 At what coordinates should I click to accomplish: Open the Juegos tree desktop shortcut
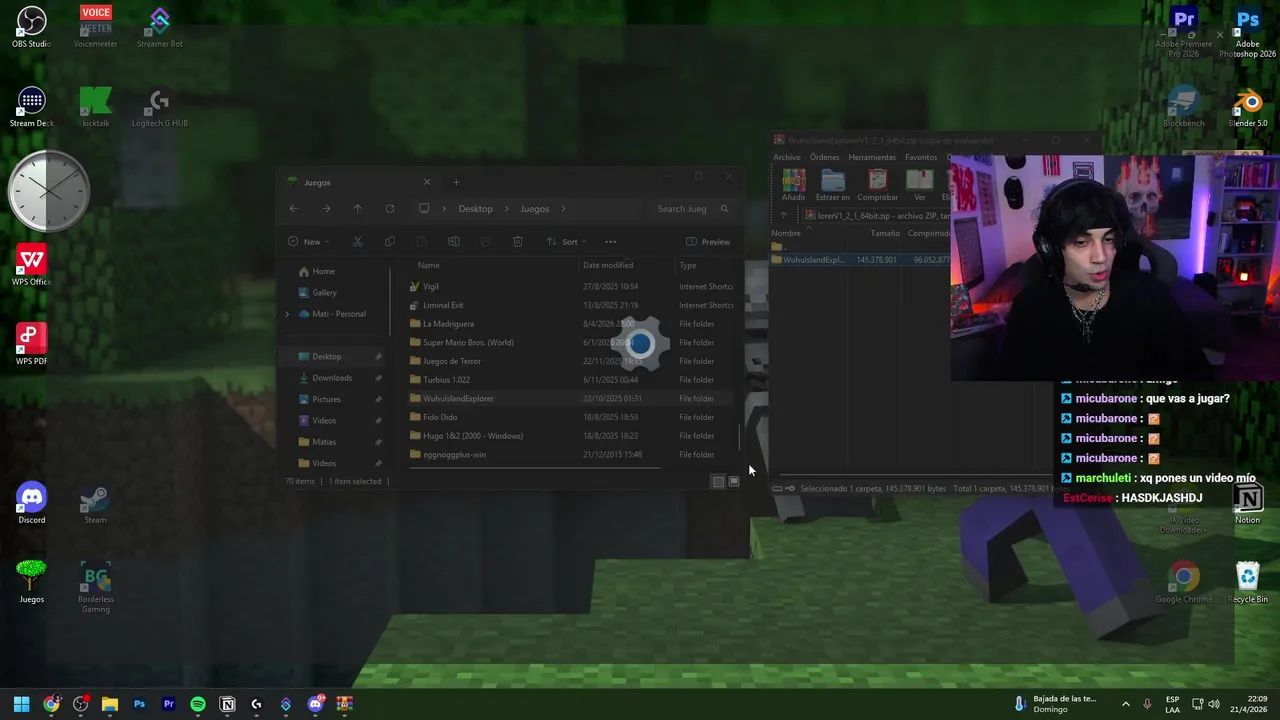(32, 582)
